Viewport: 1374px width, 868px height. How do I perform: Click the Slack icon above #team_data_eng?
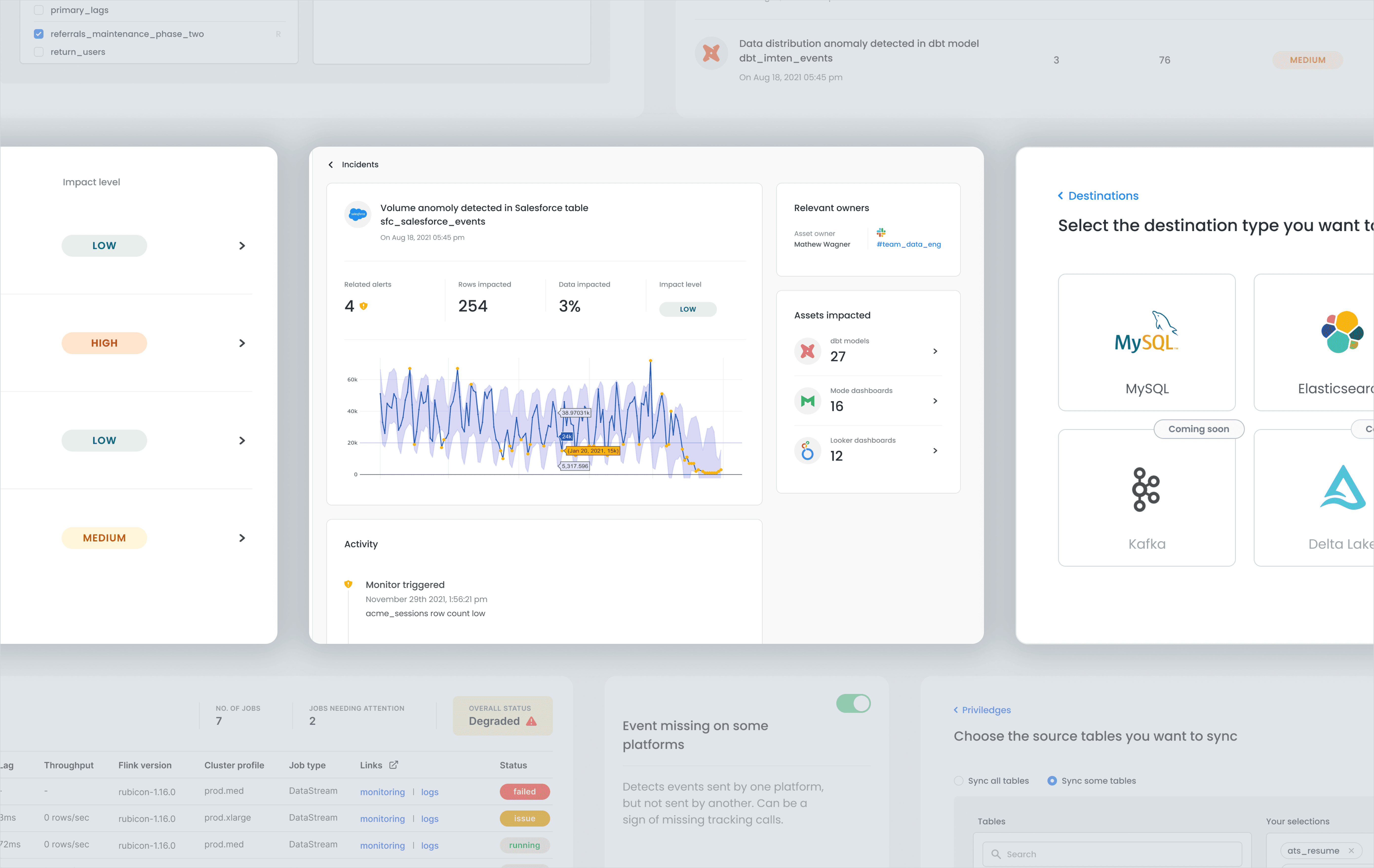click(881, 233)
